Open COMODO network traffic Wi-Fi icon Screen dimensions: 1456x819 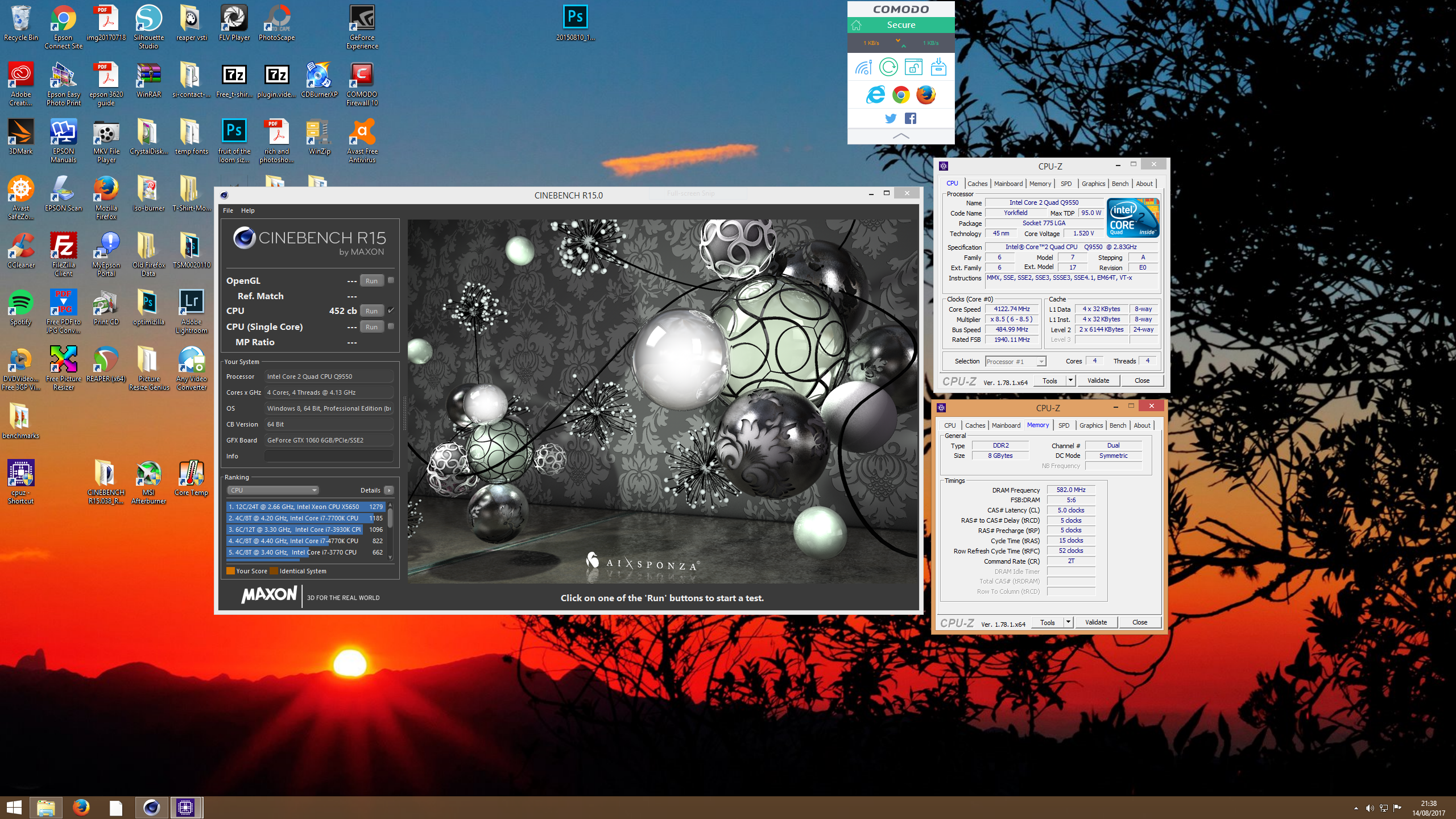(863, 68)
